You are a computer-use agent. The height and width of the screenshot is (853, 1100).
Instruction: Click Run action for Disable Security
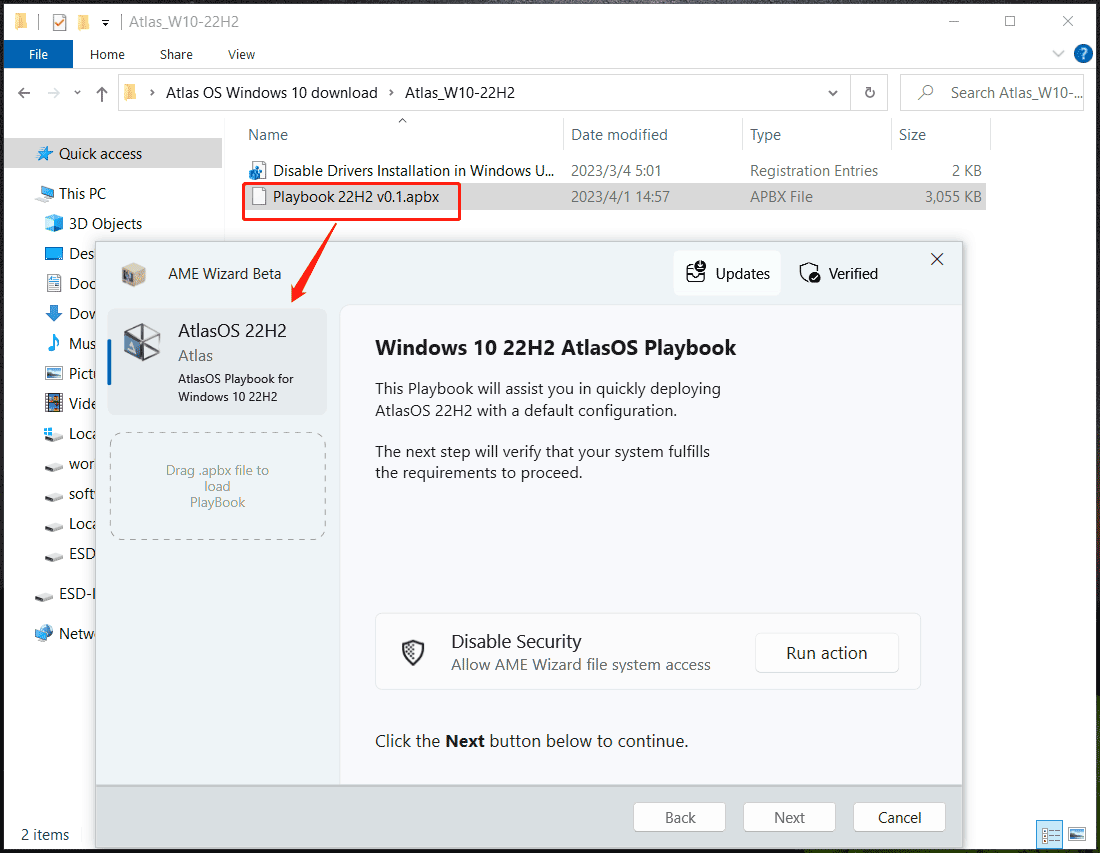pyautogui.click(x=826, y=653)
